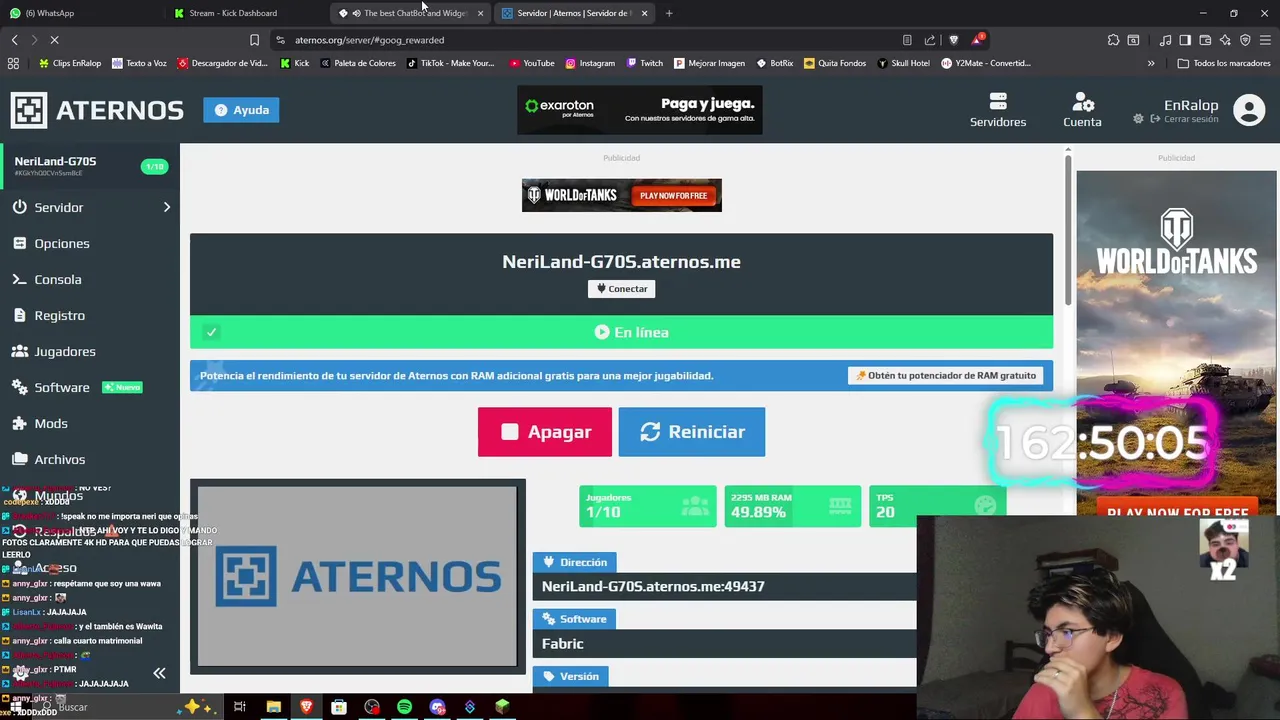Open a new browser tab
Screen dimensions: 1280x720
point(669,13)
